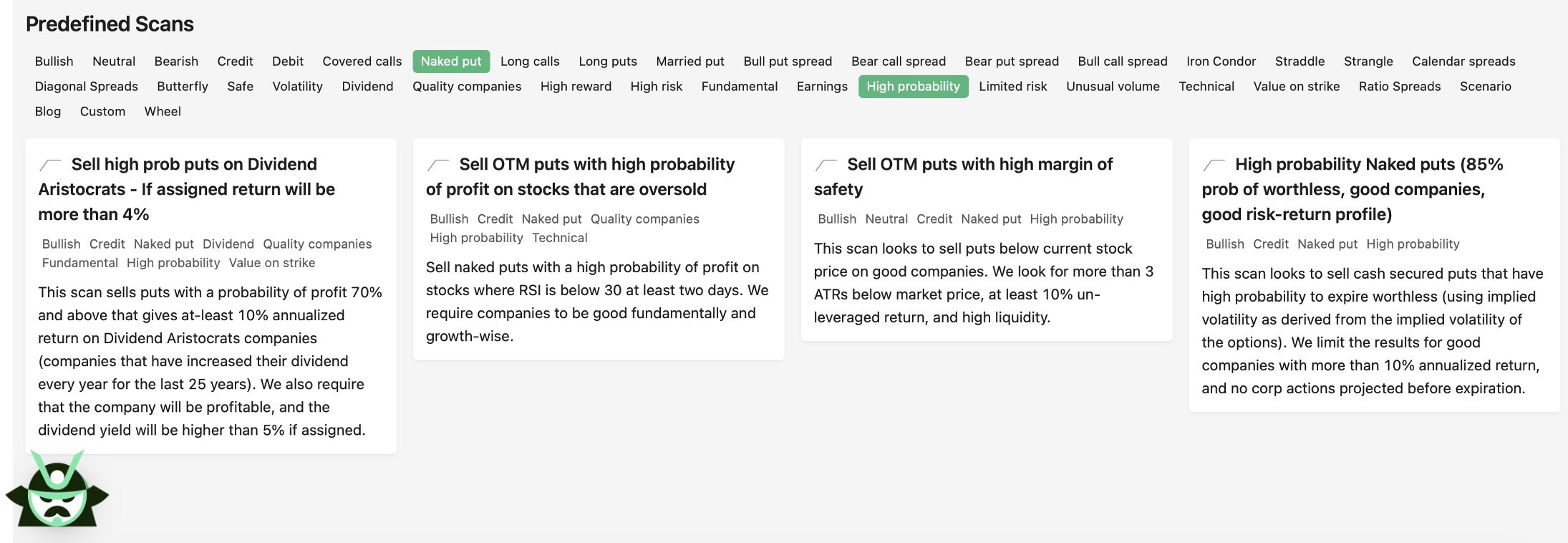
Task: Filter scans by Unusual volume
Action: pyautogui.click(x=1113, y=87)
